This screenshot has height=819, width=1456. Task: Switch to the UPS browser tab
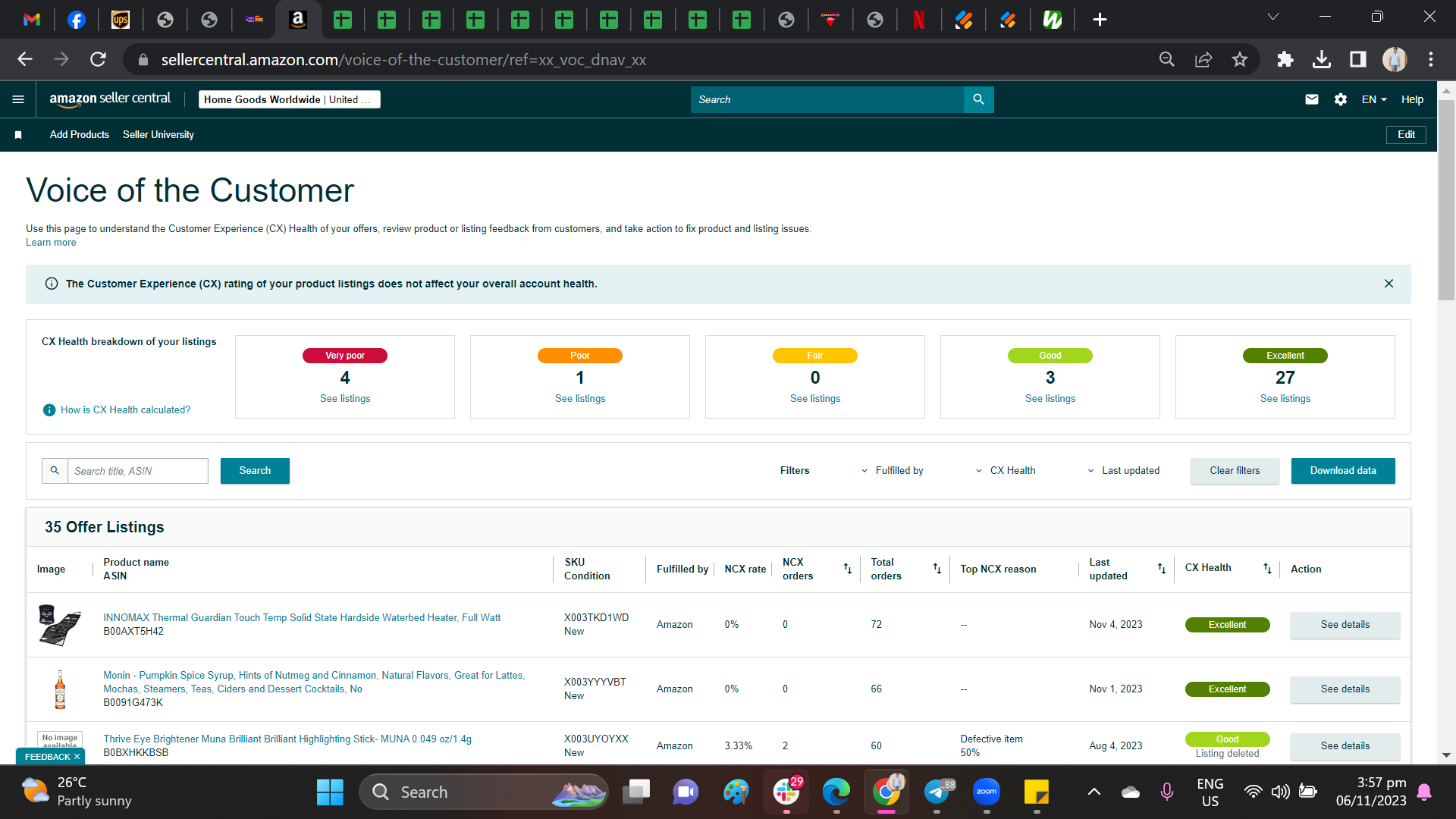pos(121,20)
